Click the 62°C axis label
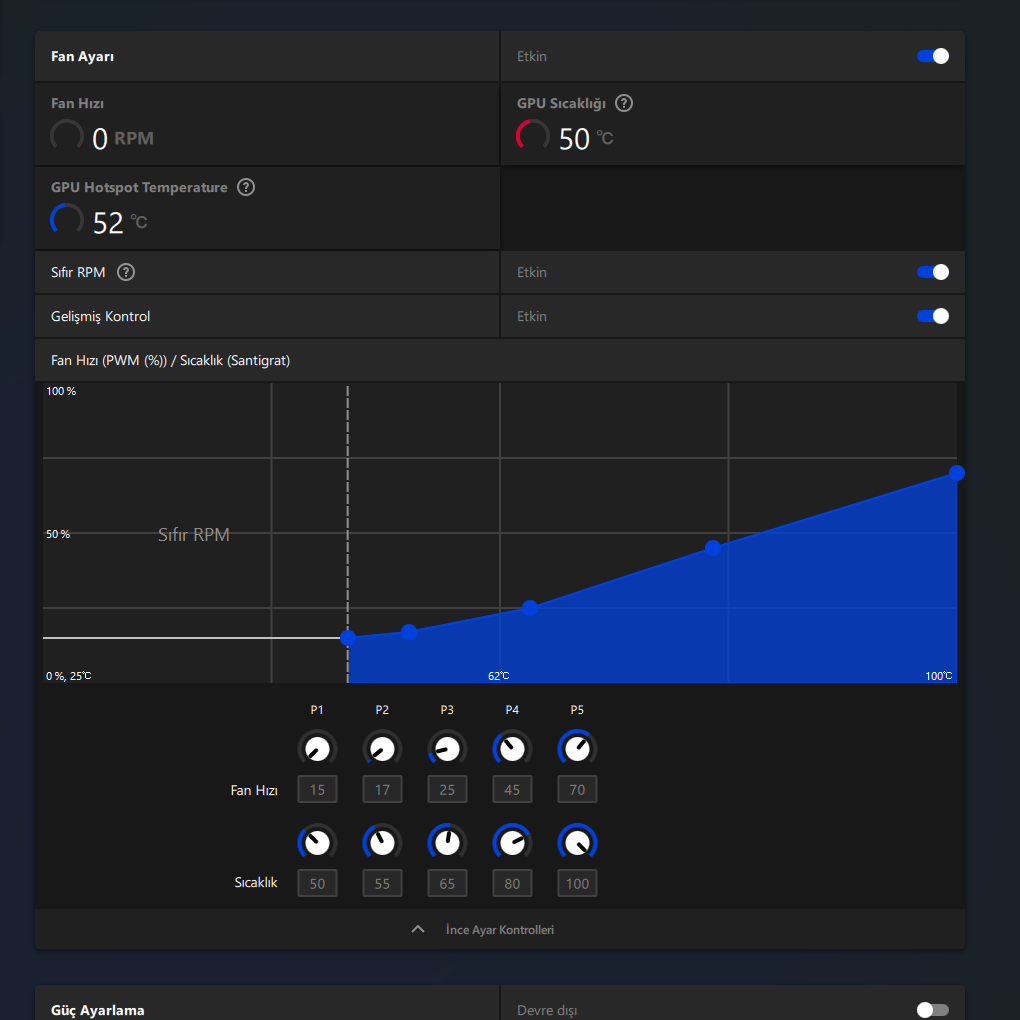This screenshot has height=1020, width=1020. tap(499, 676)
